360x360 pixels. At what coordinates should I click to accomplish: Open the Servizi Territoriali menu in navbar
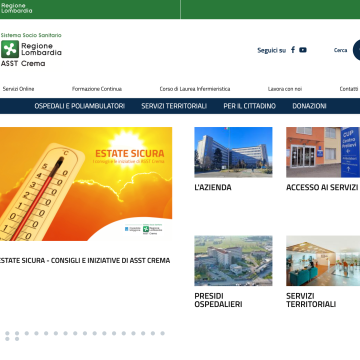[x=174, y=106]
